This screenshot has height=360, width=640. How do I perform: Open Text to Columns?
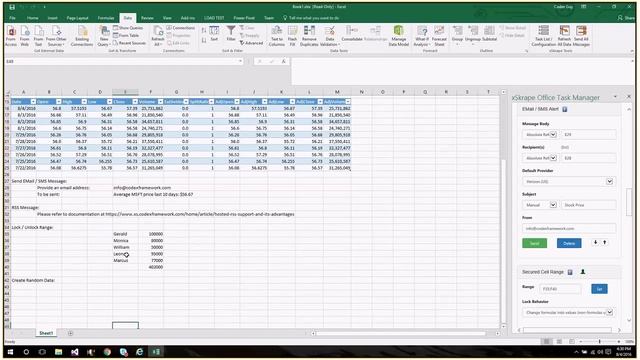(277, 36)
